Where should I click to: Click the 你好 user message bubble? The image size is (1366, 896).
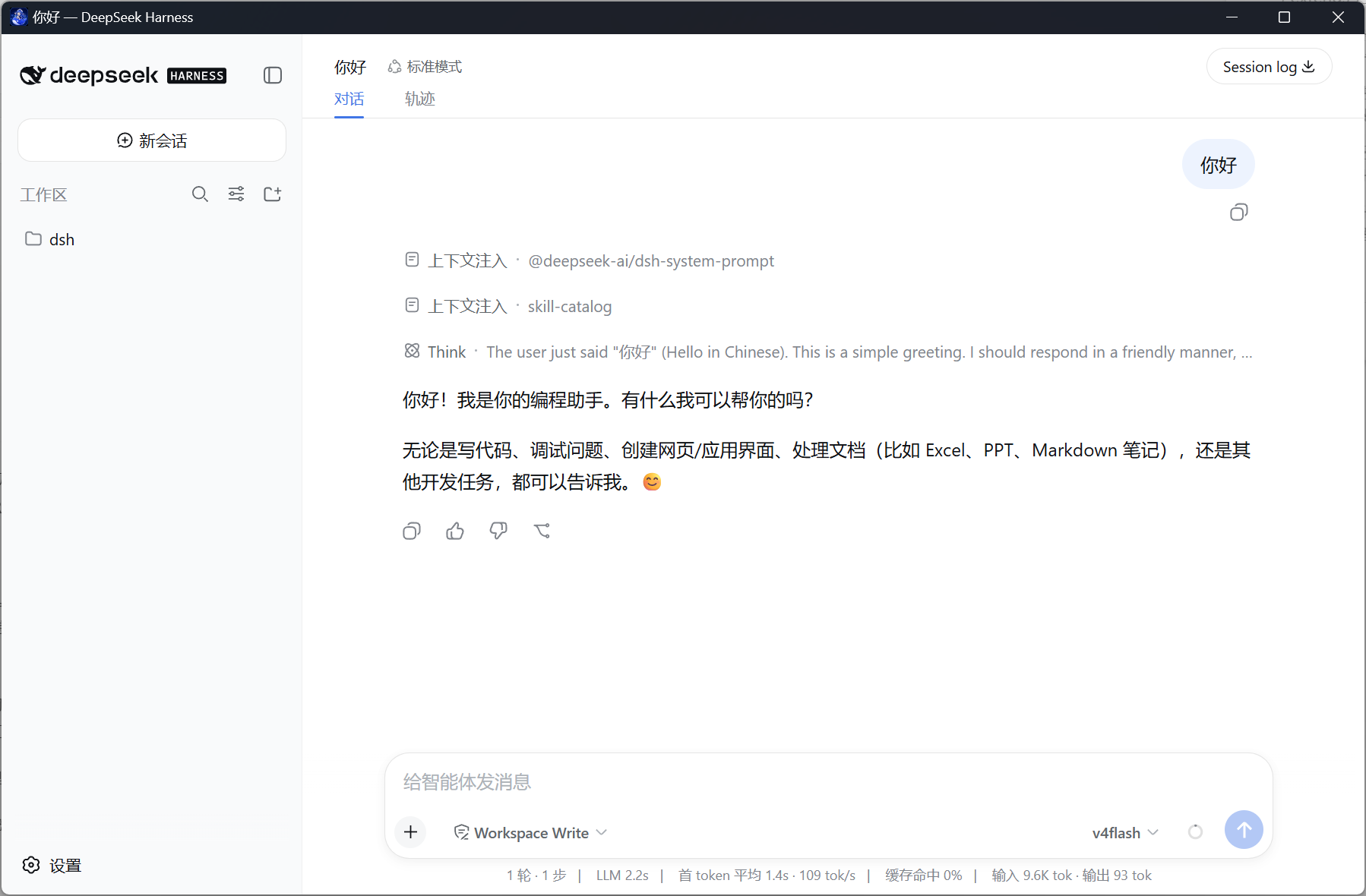tap(1218, 165)
